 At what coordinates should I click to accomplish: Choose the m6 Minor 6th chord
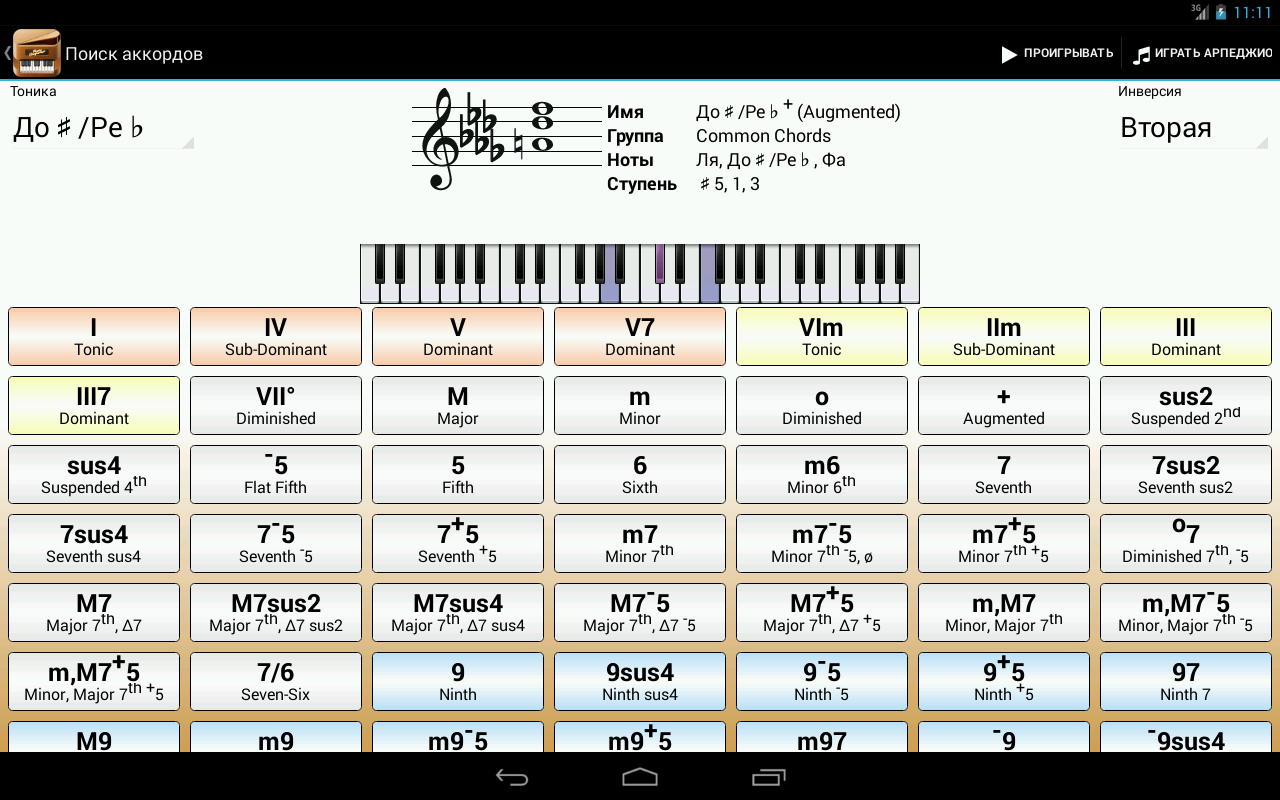click(822, 475)
